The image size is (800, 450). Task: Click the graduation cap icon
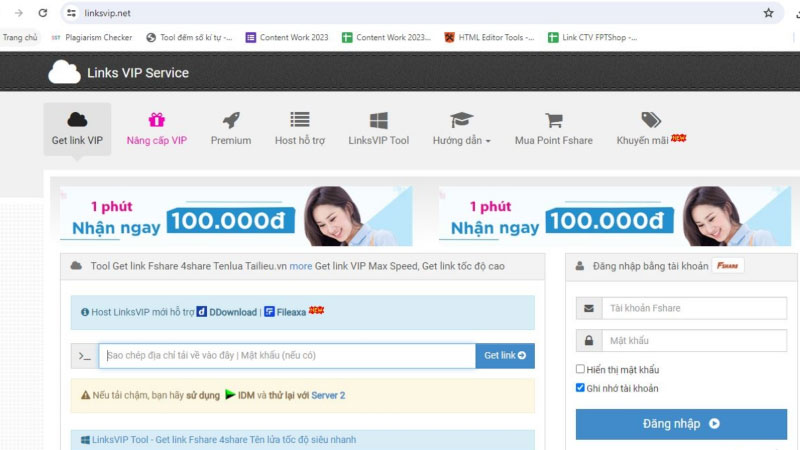[x=461, y=120]
